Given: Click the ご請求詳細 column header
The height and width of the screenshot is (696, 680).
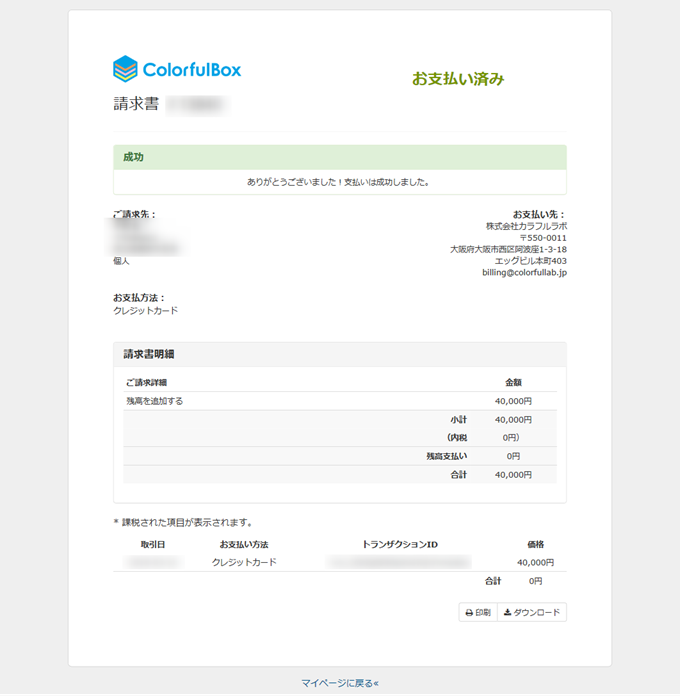Looking at the screenshot, I should pos(146,383).
